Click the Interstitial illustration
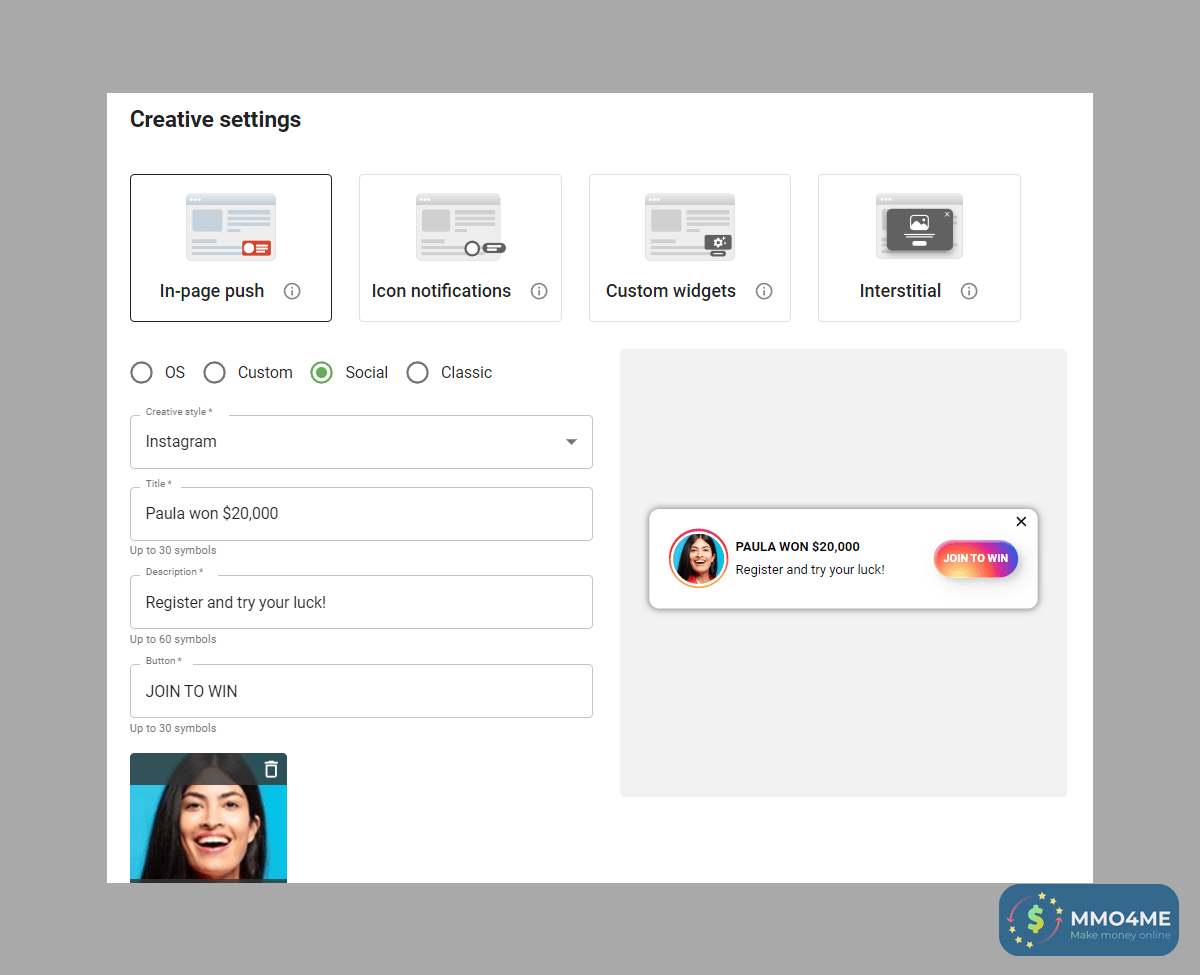The height and width of the screenshot is (975, 1200). tap(919, 227)
